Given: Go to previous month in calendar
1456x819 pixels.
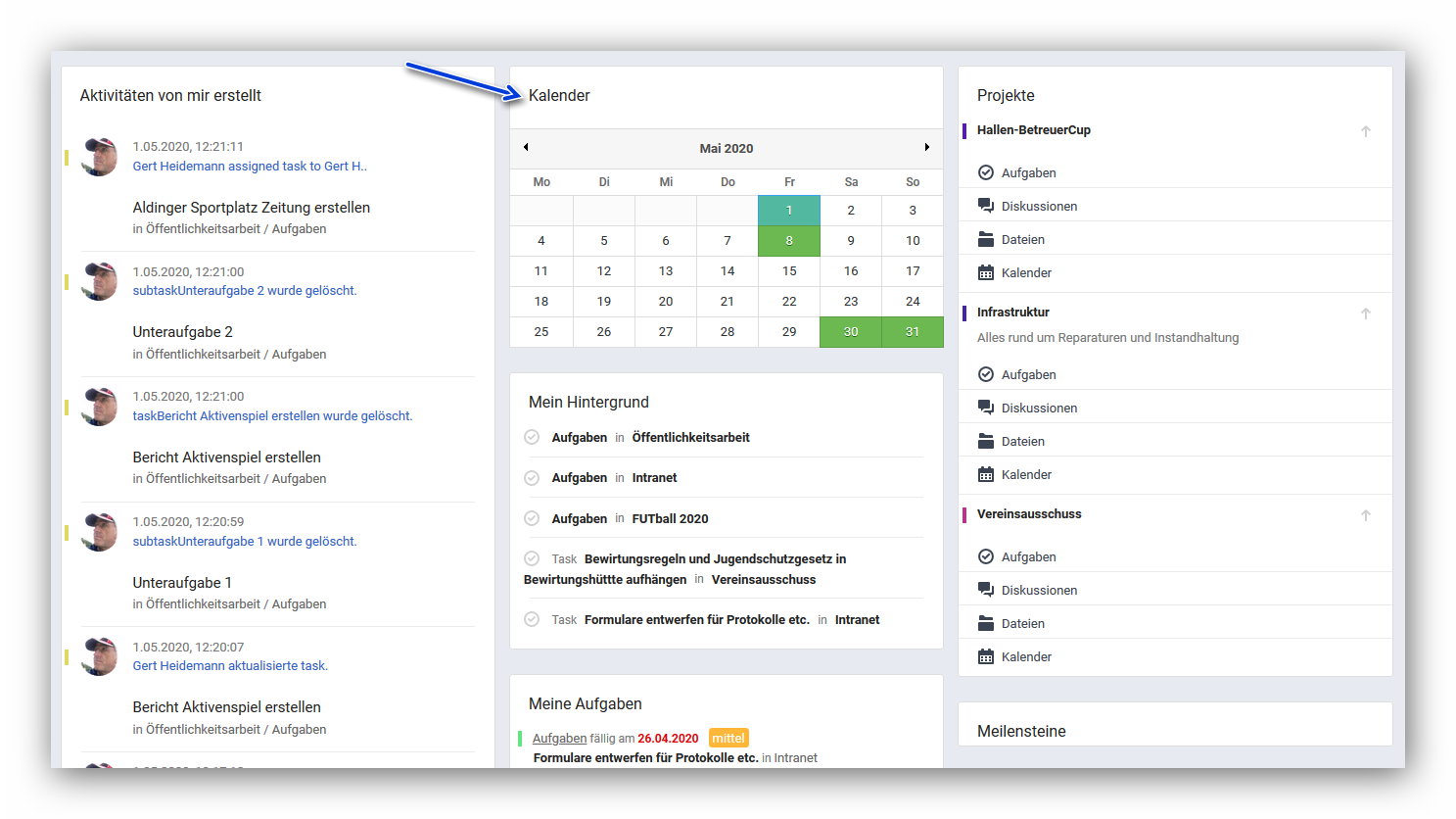Looking at the screenshot, I should point(526,147).
